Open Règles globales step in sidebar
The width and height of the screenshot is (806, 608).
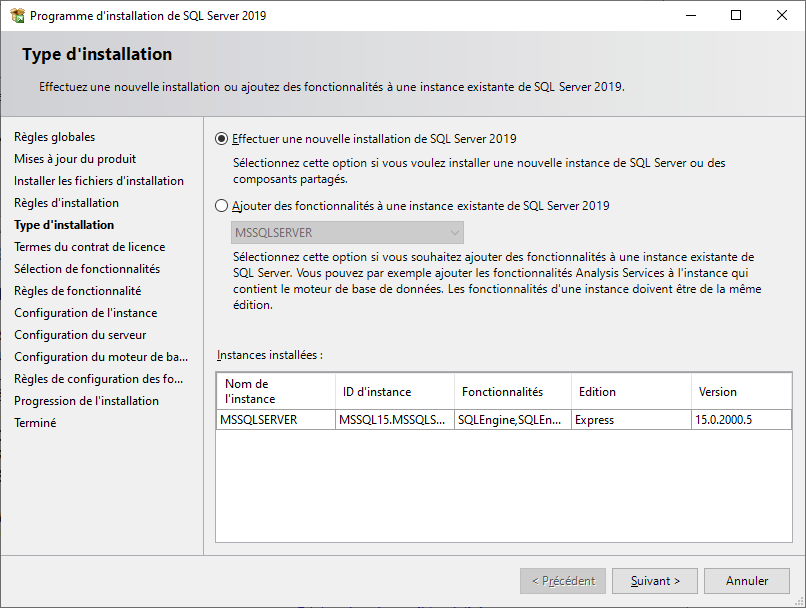click(x=54, y=137)
